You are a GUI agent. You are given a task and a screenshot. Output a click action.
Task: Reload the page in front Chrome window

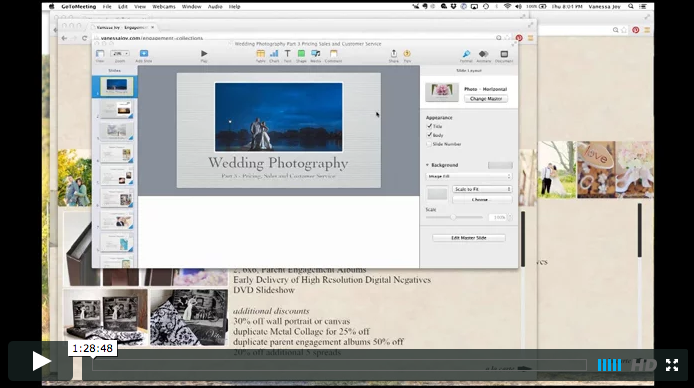[85, 38]
